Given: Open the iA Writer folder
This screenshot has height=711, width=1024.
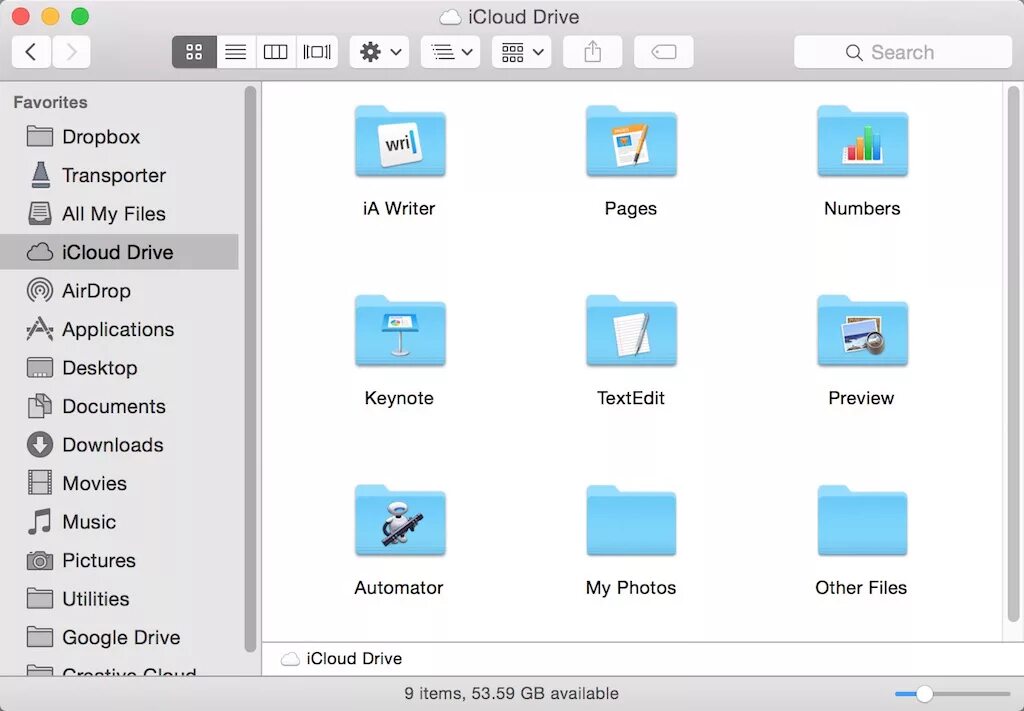Looking at the screenshot, I should 400,142.
